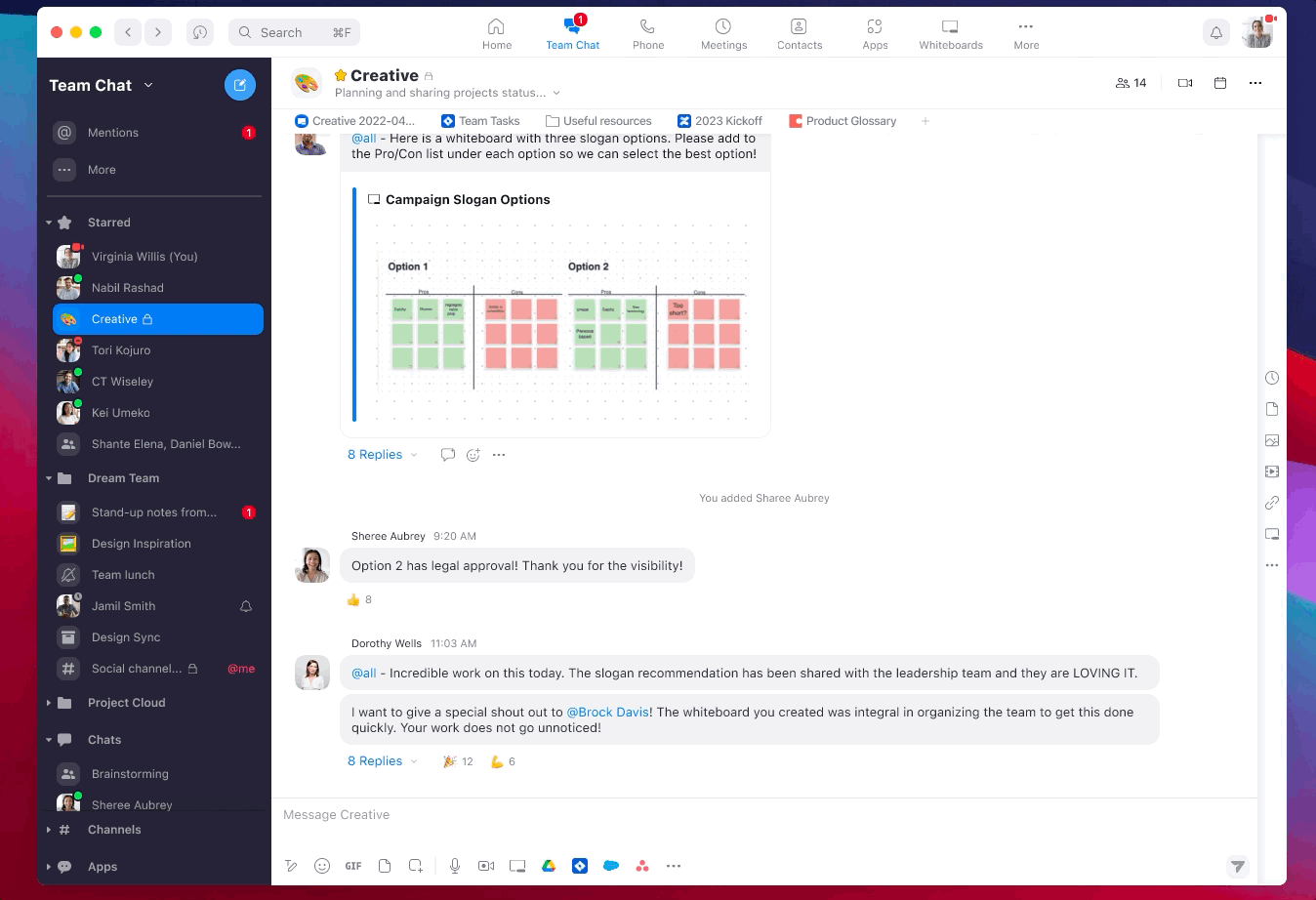1316x900 pixels.
Task: Open the right-panel clock icon
Action: [x=1272, y=378]
